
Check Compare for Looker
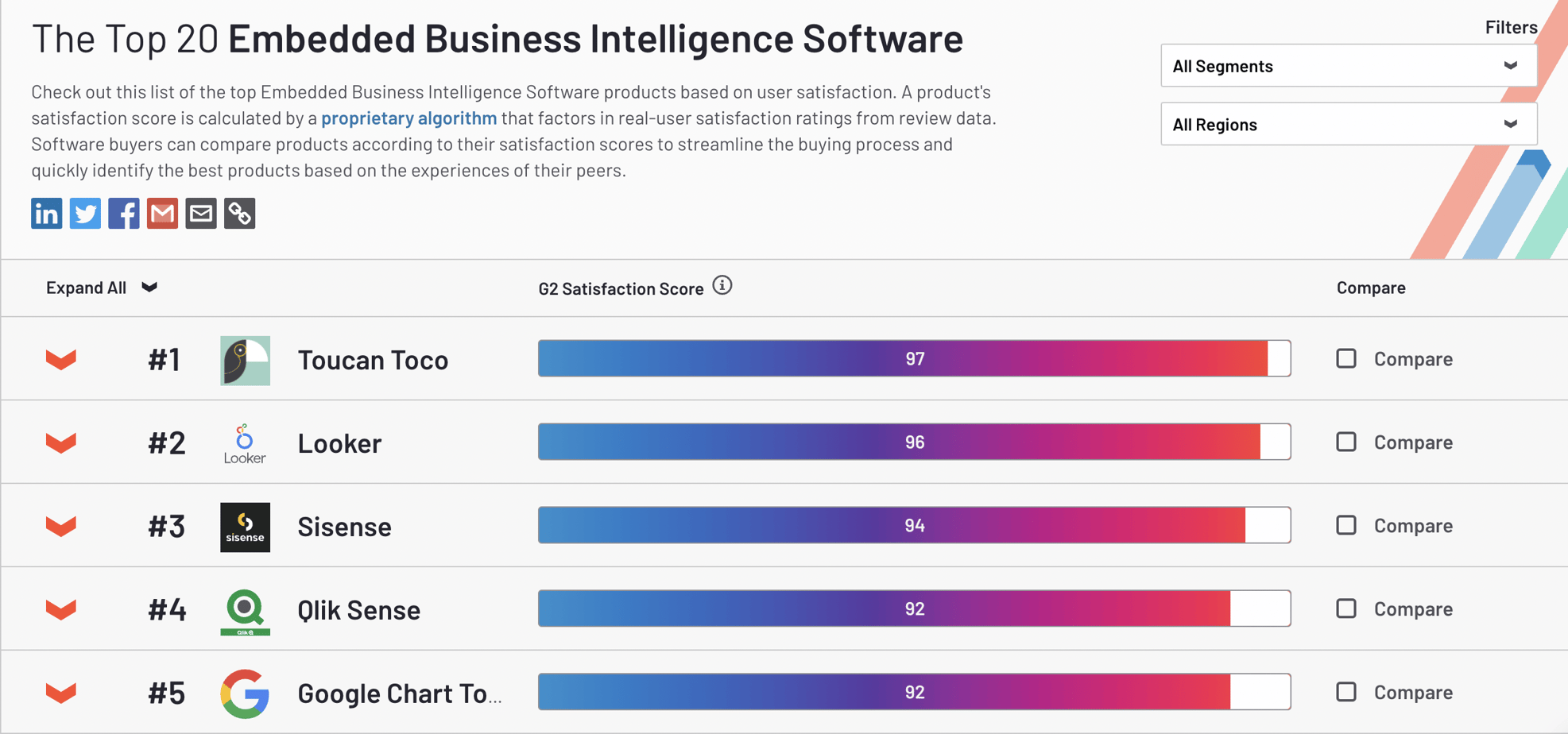click(x=1346, y=442)
